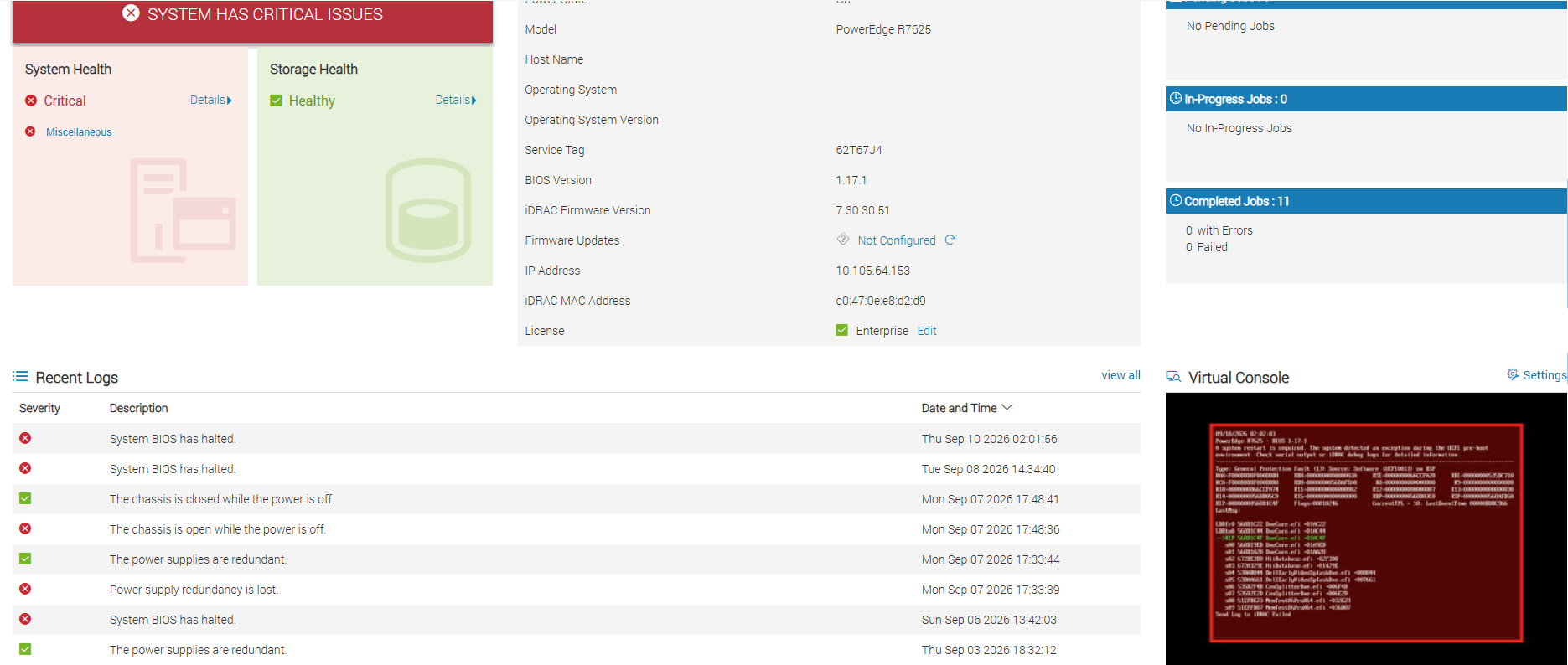
Task: Click the Virtual Console launch icon
Action: click(1173, 377)
